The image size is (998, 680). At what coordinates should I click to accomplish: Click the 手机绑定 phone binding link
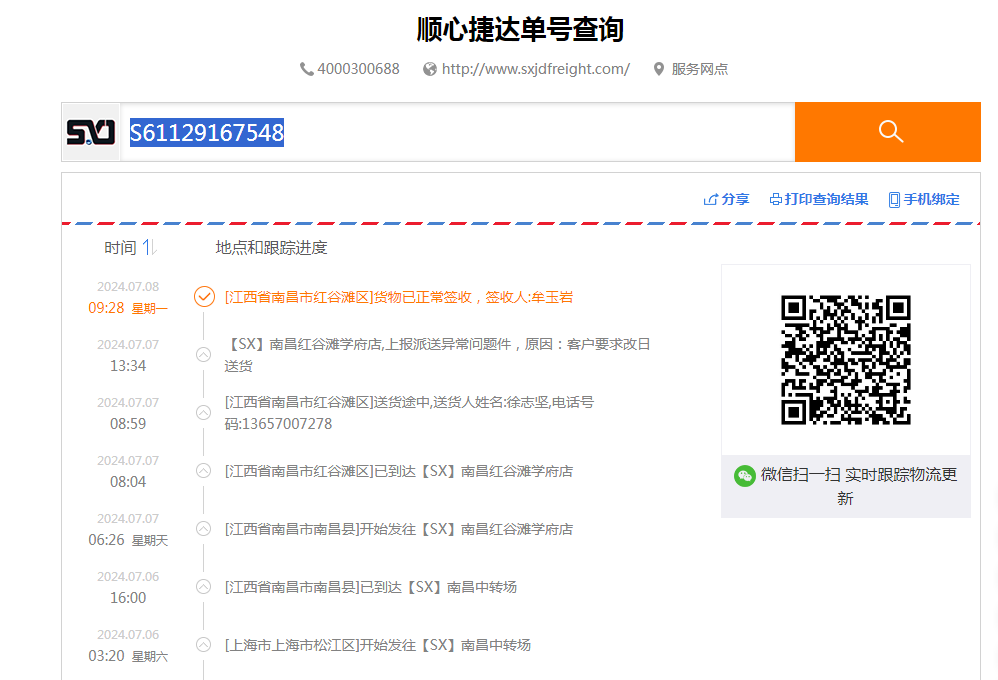[x=924, y=199]
